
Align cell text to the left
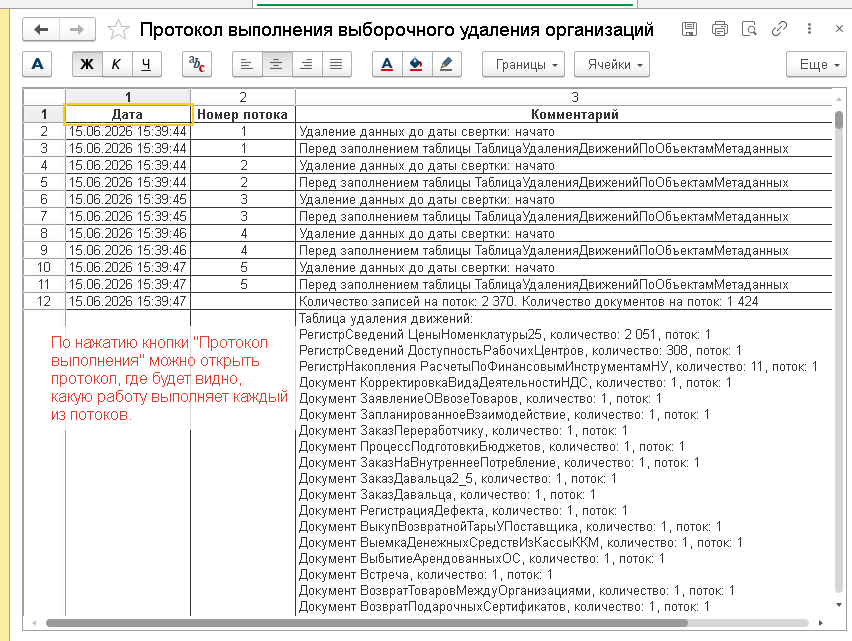coord(247,64)
